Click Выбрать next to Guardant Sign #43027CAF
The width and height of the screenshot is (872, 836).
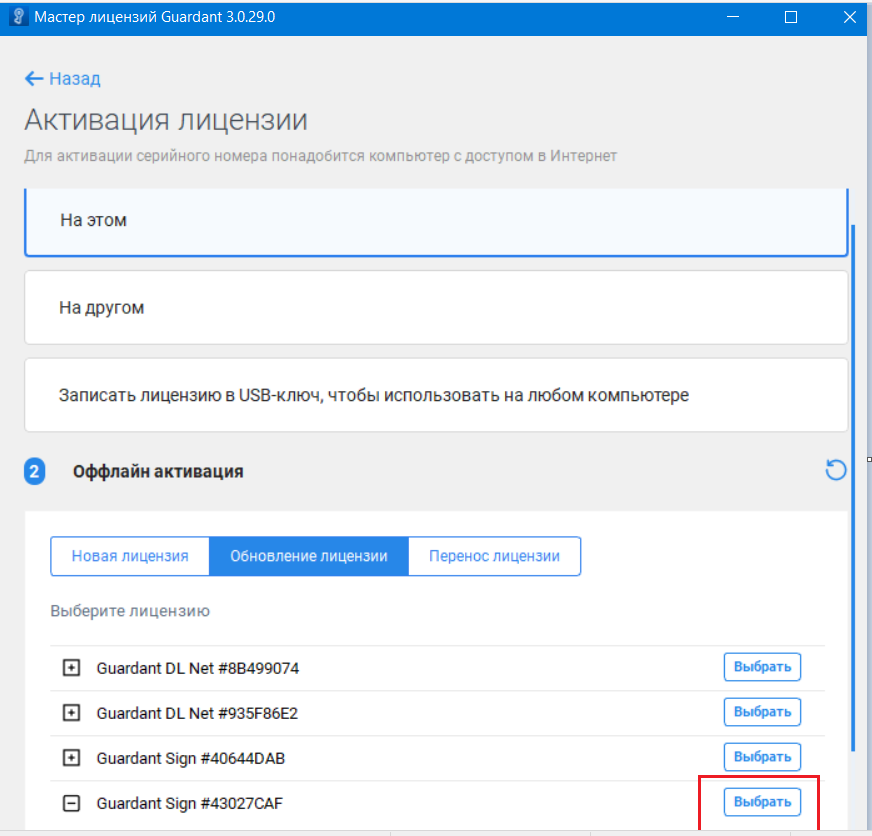click(762, 802)
